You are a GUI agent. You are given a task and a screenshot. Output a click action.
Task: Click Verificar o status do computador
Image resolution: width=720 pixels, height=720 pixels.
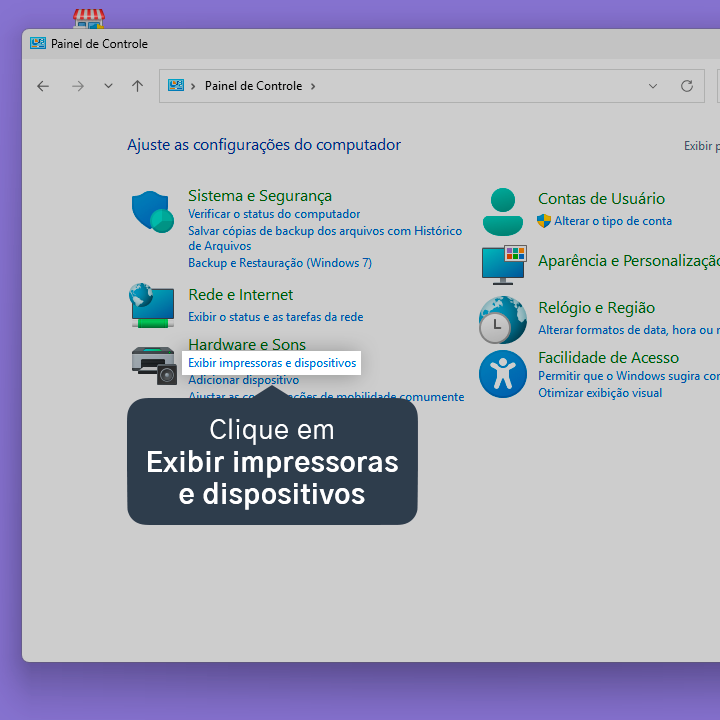(x=274, y=214)
